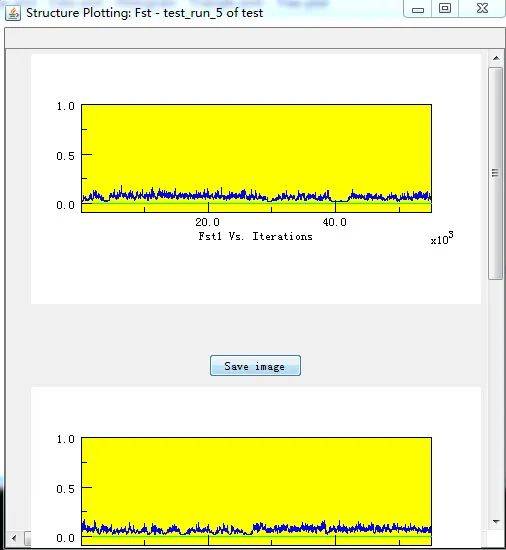Click the window title bar text

tap(144, 13)
